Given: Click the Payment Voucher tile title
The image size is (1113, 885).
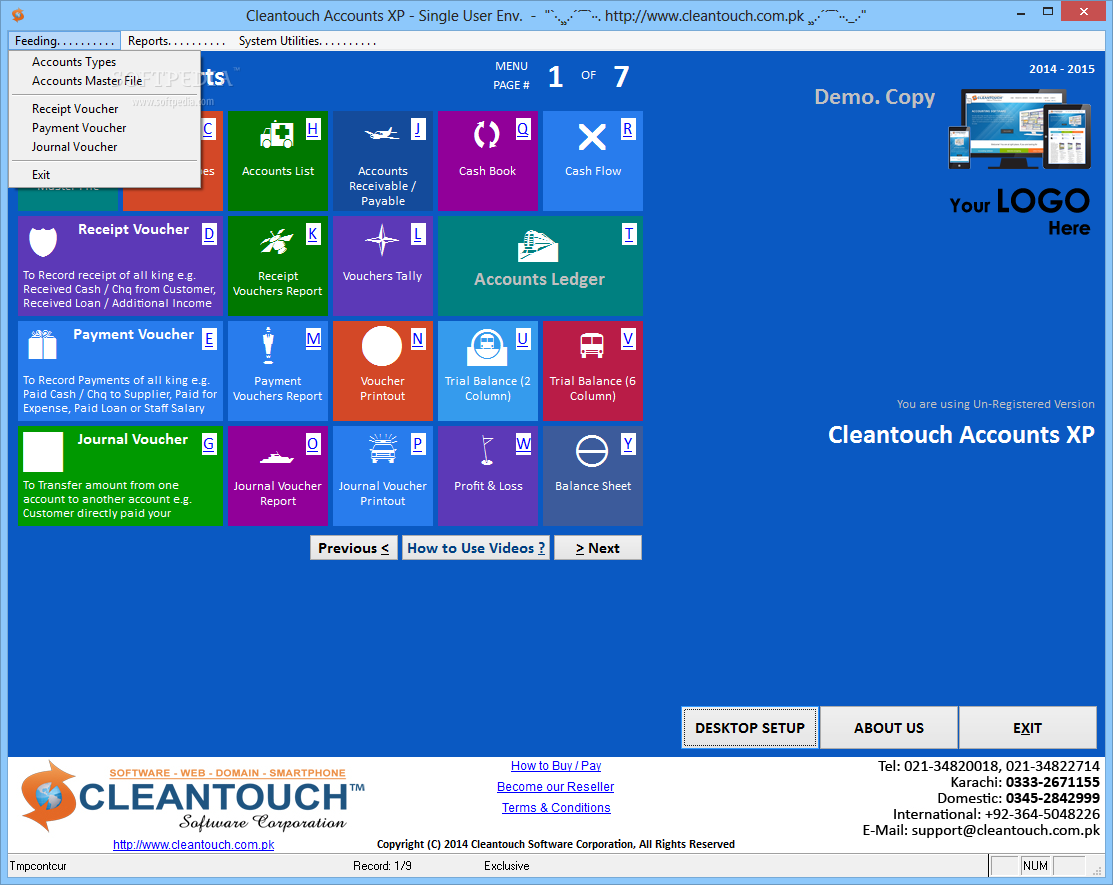Looking at the screenshot, I should click(x=133, y=334).
